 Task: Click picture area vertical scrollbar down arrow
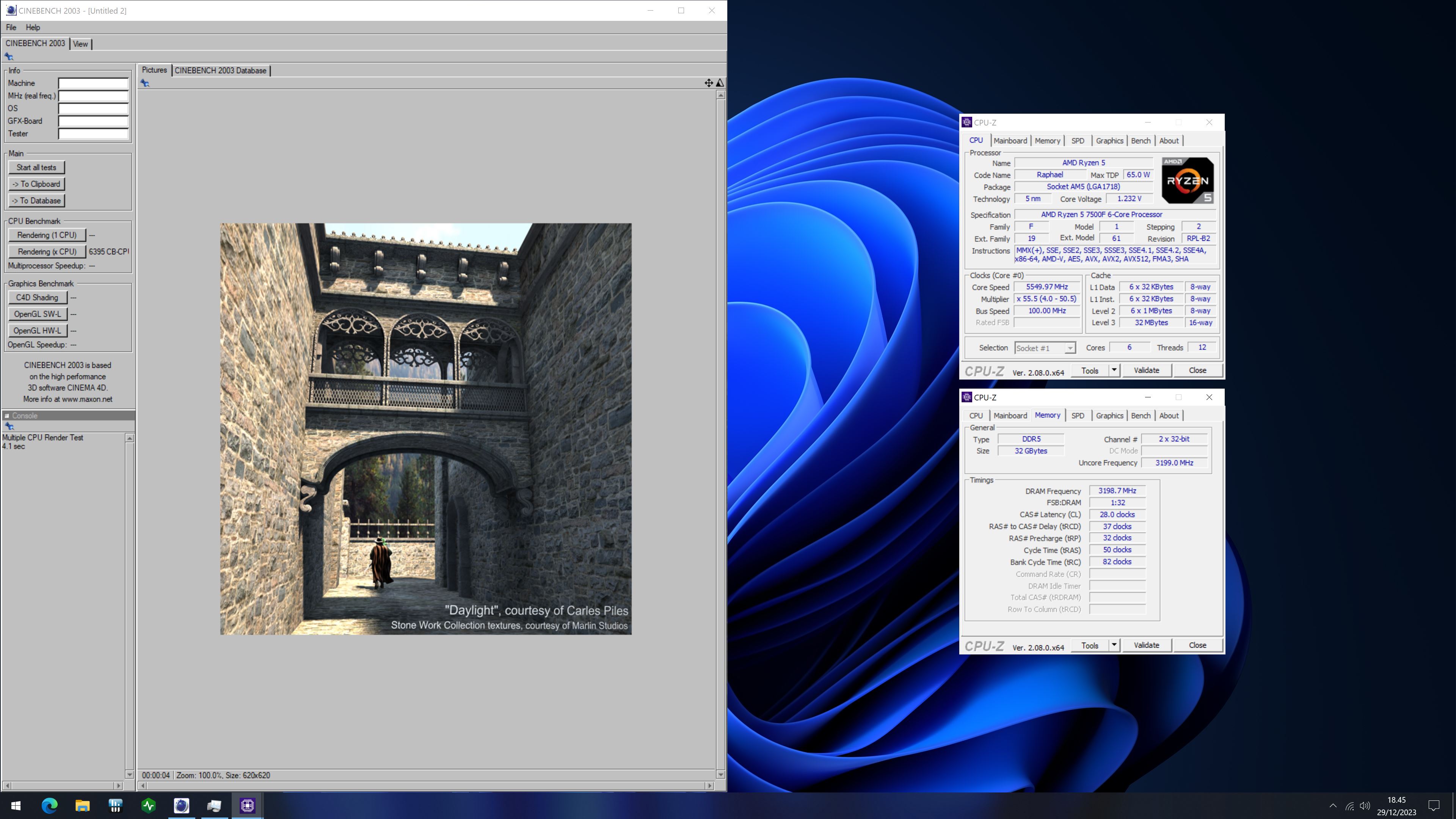pyautogui.click(x=721, y=774)
